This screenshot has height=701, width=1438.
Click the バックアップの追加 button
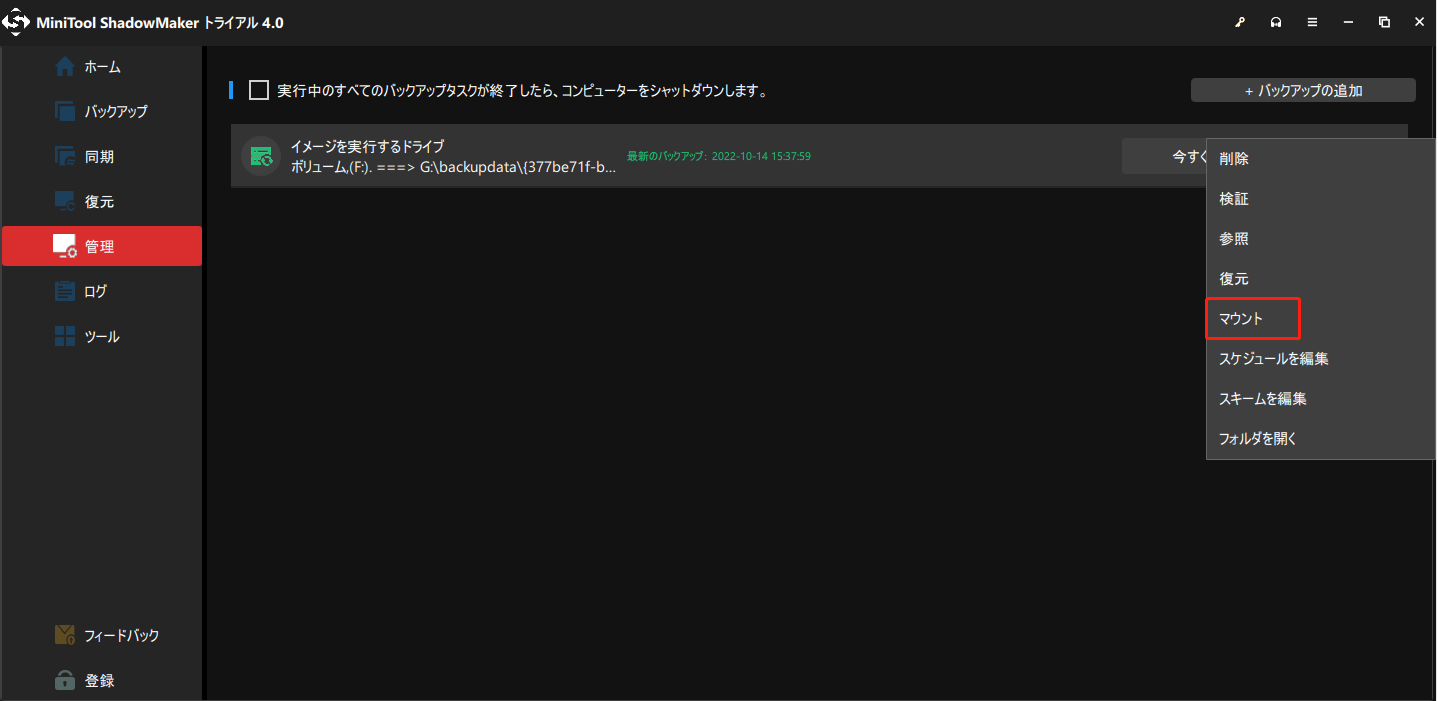pyautogui.click(x=1302, y=89)
